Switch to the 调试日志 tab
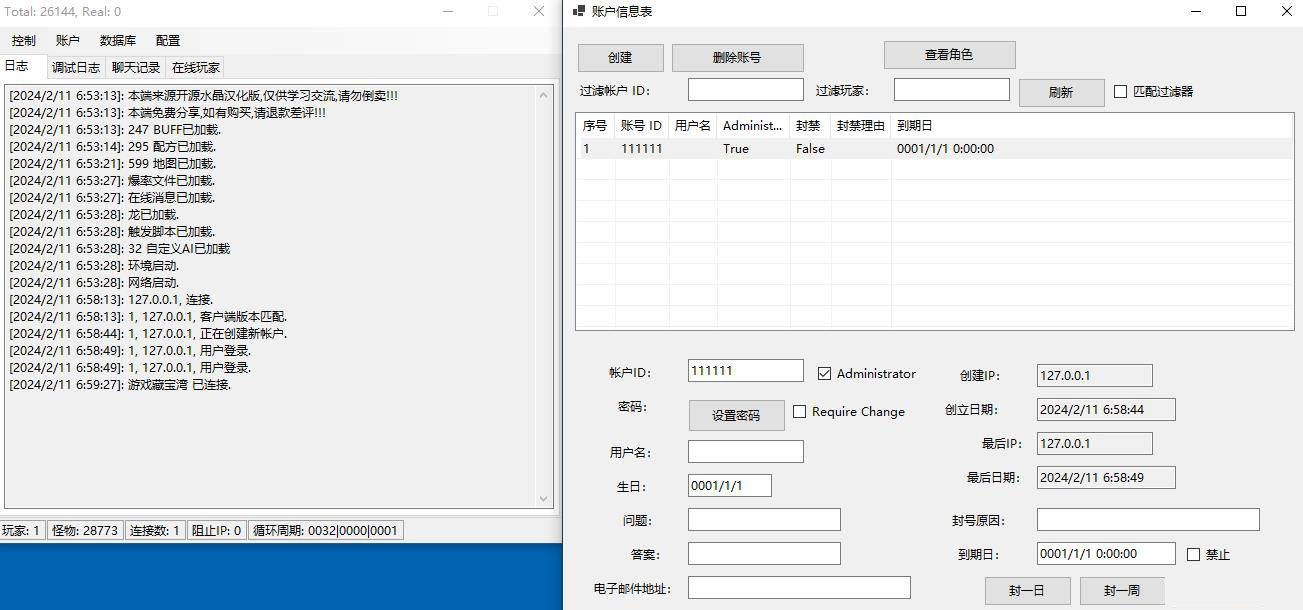 pyautogui.click(x=76, y=68)
